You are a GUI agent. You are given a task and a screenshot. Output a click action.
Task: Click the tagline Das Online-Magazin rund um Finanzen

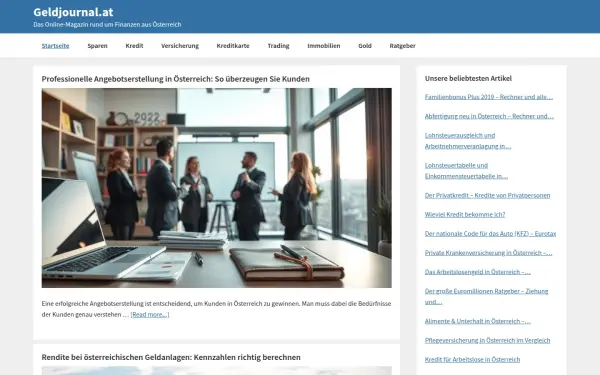(x=107, y=24)
